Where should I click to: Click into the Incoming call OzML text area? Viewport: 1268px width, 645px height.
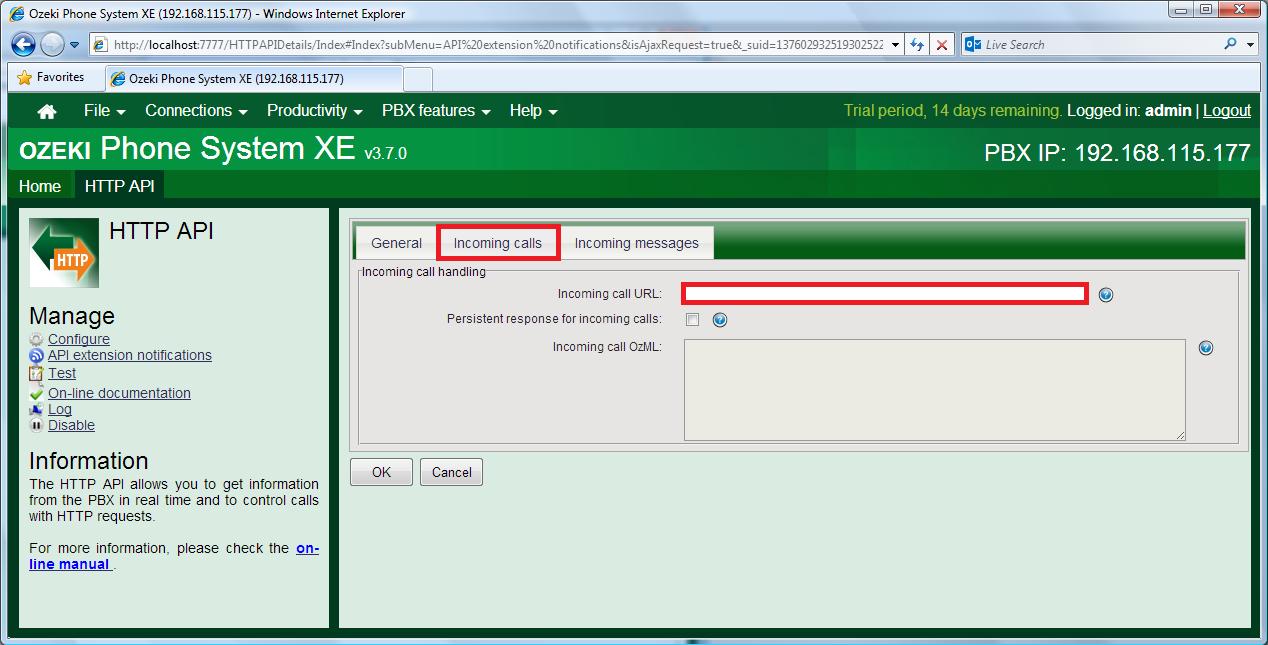(x=935, y=390)
